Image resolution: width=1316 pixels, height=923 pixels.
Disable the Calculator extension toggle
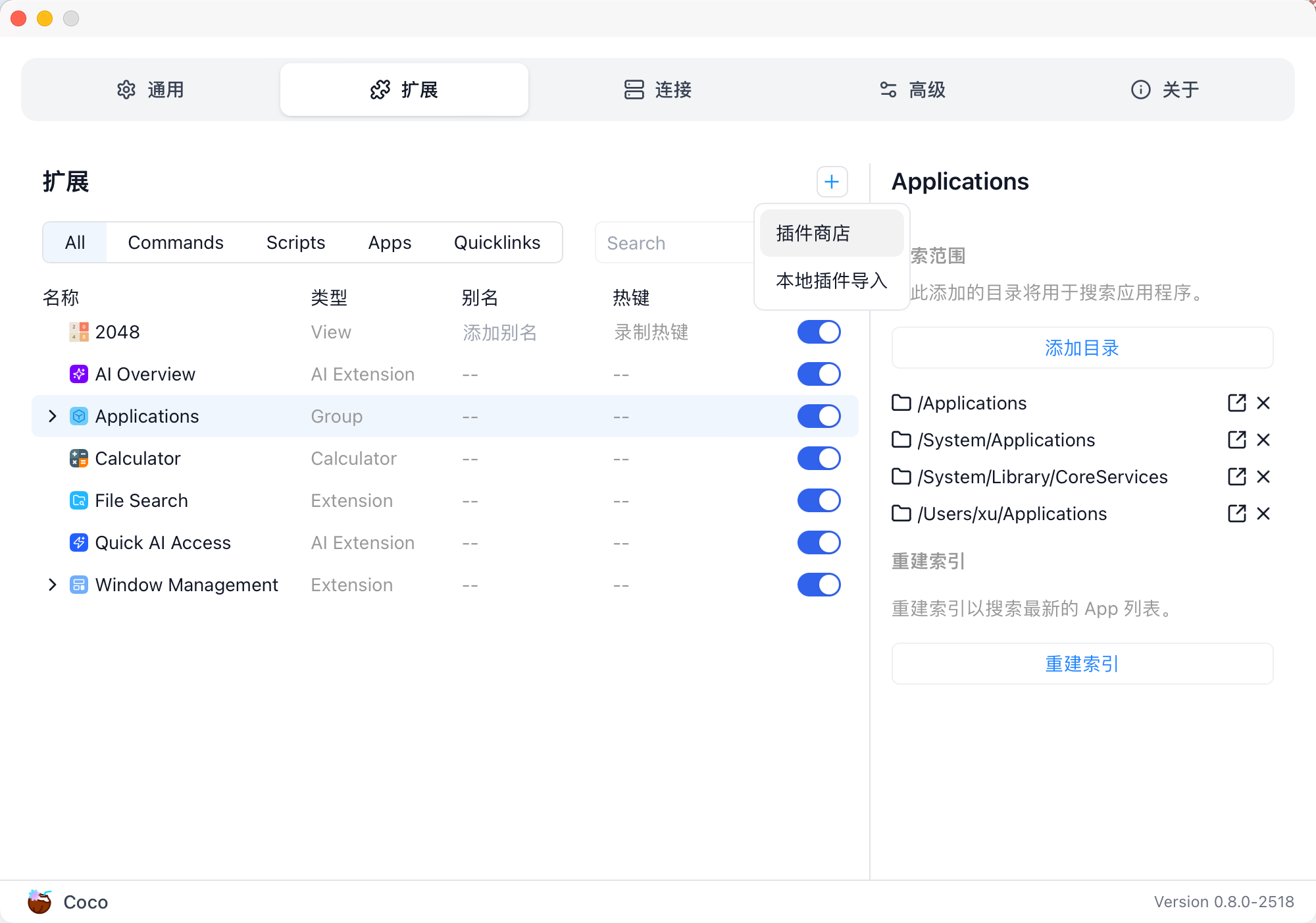point(819,458)
